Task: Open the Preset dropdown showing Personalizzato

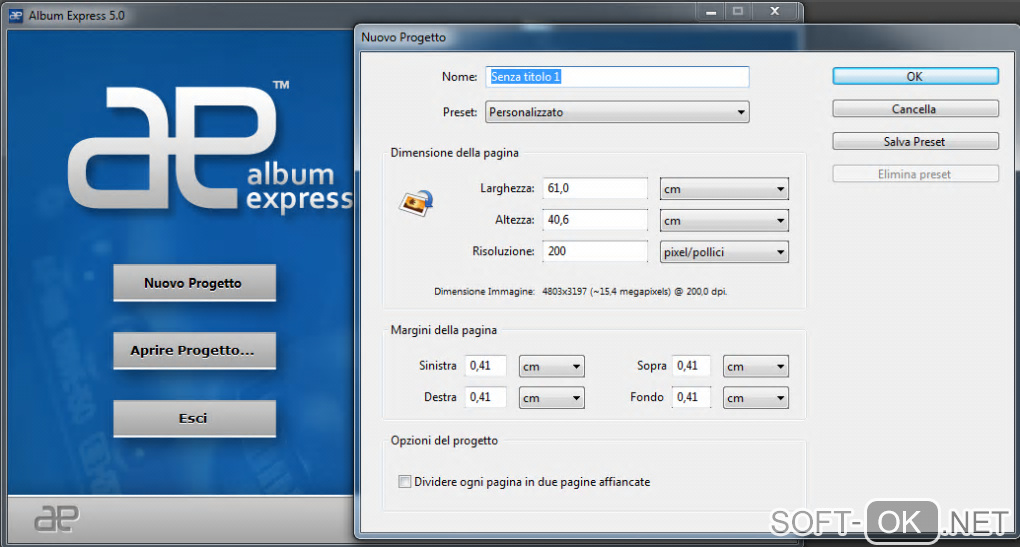Action: pos(617,112)
